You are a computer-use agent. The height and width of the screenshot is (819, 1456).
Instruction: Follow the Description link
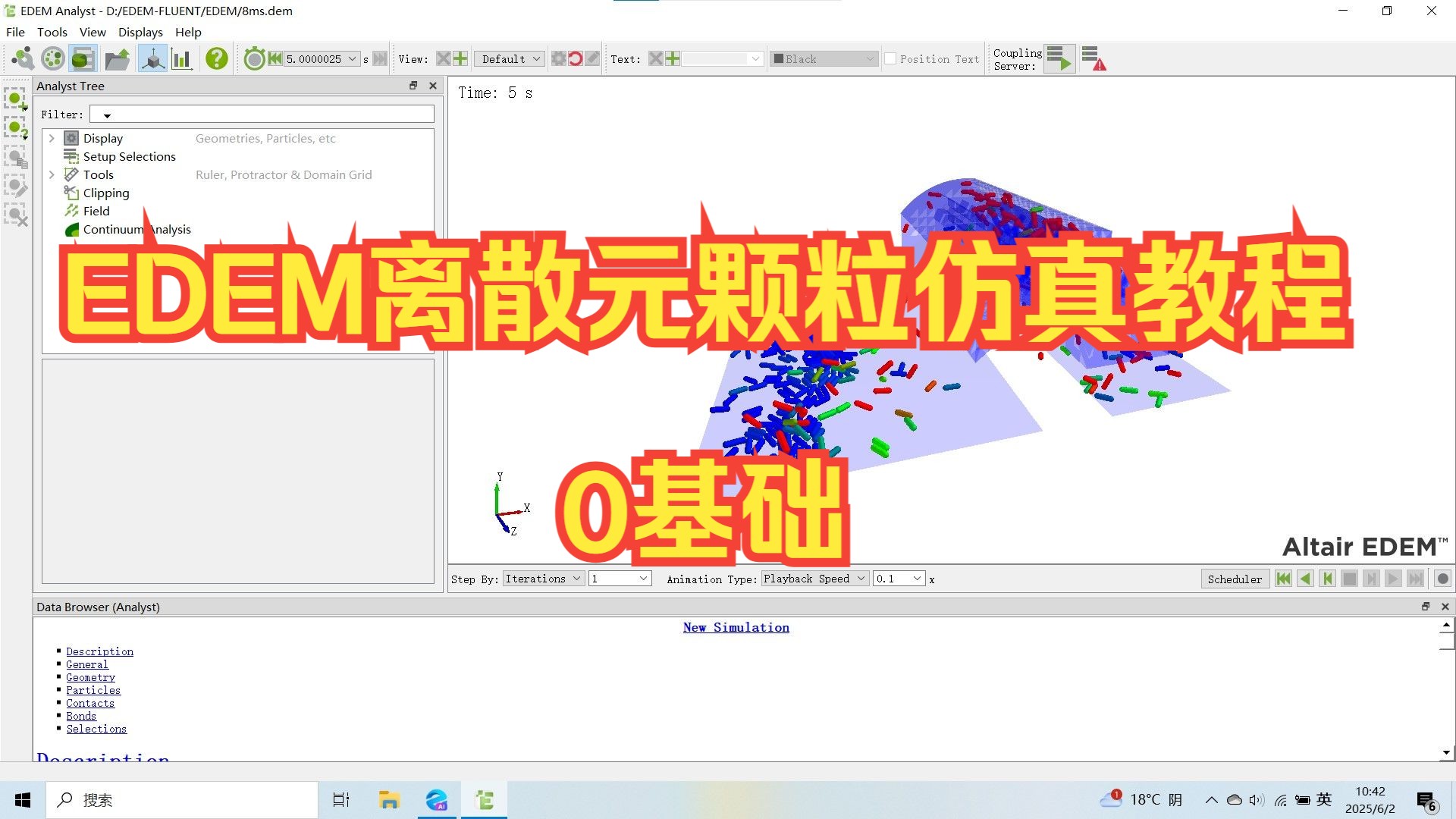pos(99,651)
